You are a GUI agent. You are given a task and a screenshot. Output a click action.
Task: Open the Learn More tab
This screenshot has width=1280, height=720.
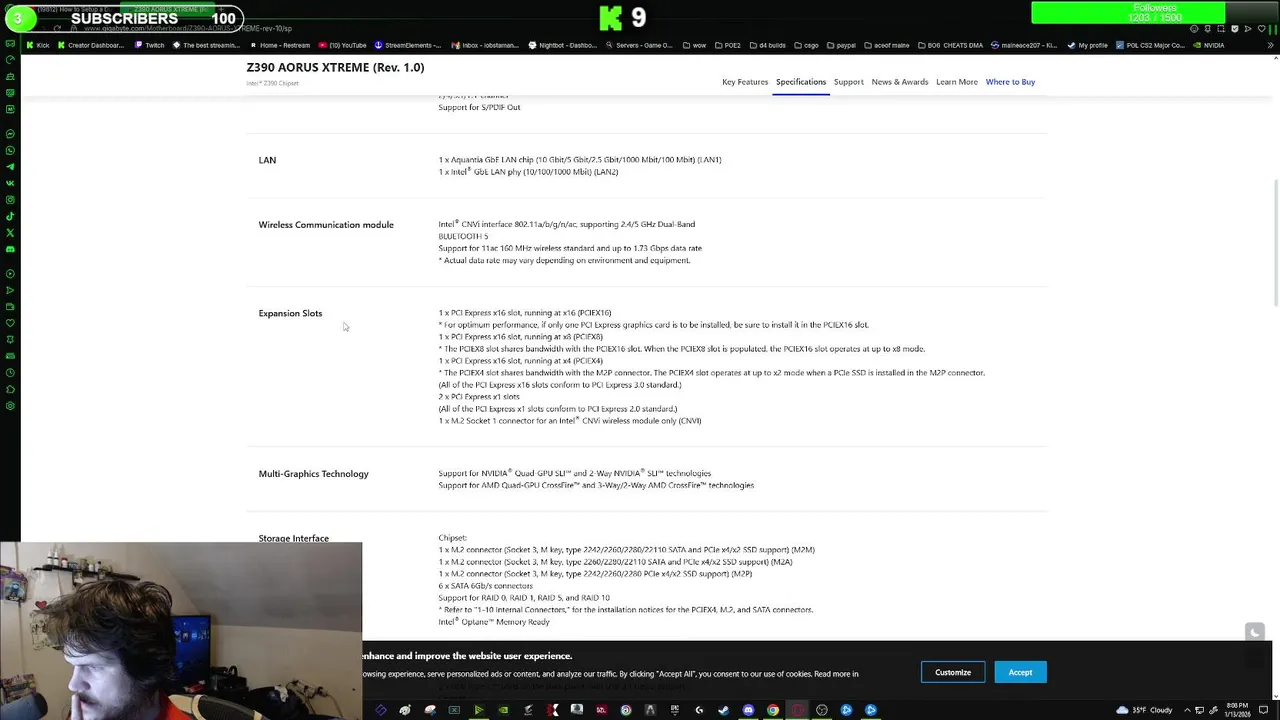(x=957, y=82)
